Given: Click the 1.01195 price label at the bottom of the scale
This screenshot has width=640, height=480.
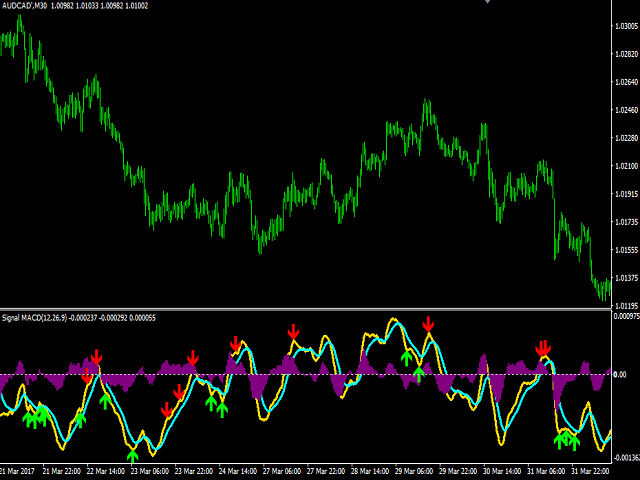Looking at the screenshot, I should 626,306.
